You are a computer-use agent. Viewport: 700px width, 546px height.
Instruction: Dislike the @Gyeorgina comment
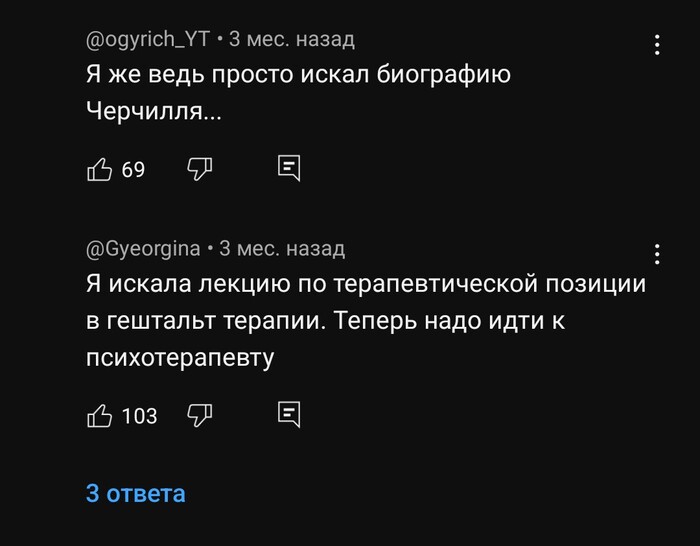200,414
